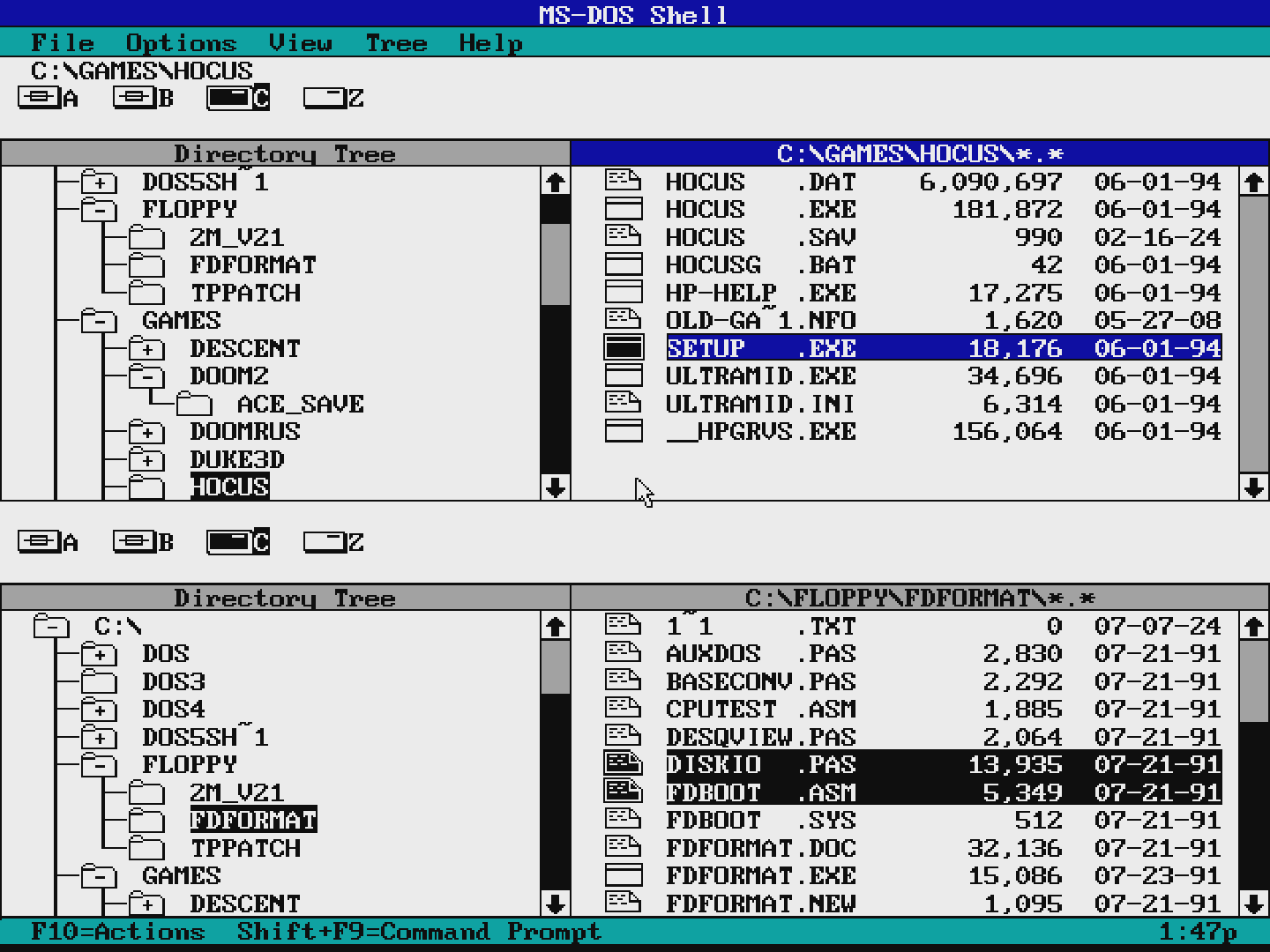Expand DESCENT folder in upper tree
This screenshot has width=1270, height=952.
(146, 348)
